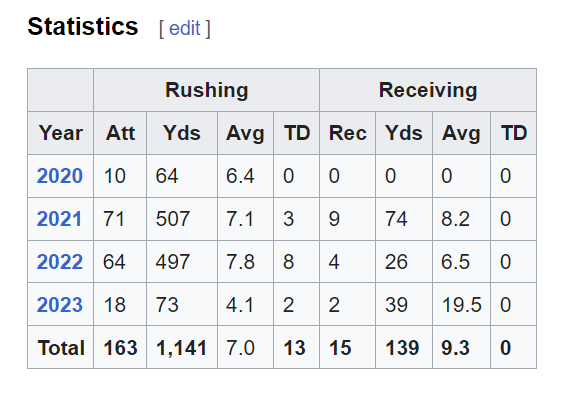Screen dimensions: 569x393
Task: Select the 507 rushing yards cell
Action: tap(182, 219)
